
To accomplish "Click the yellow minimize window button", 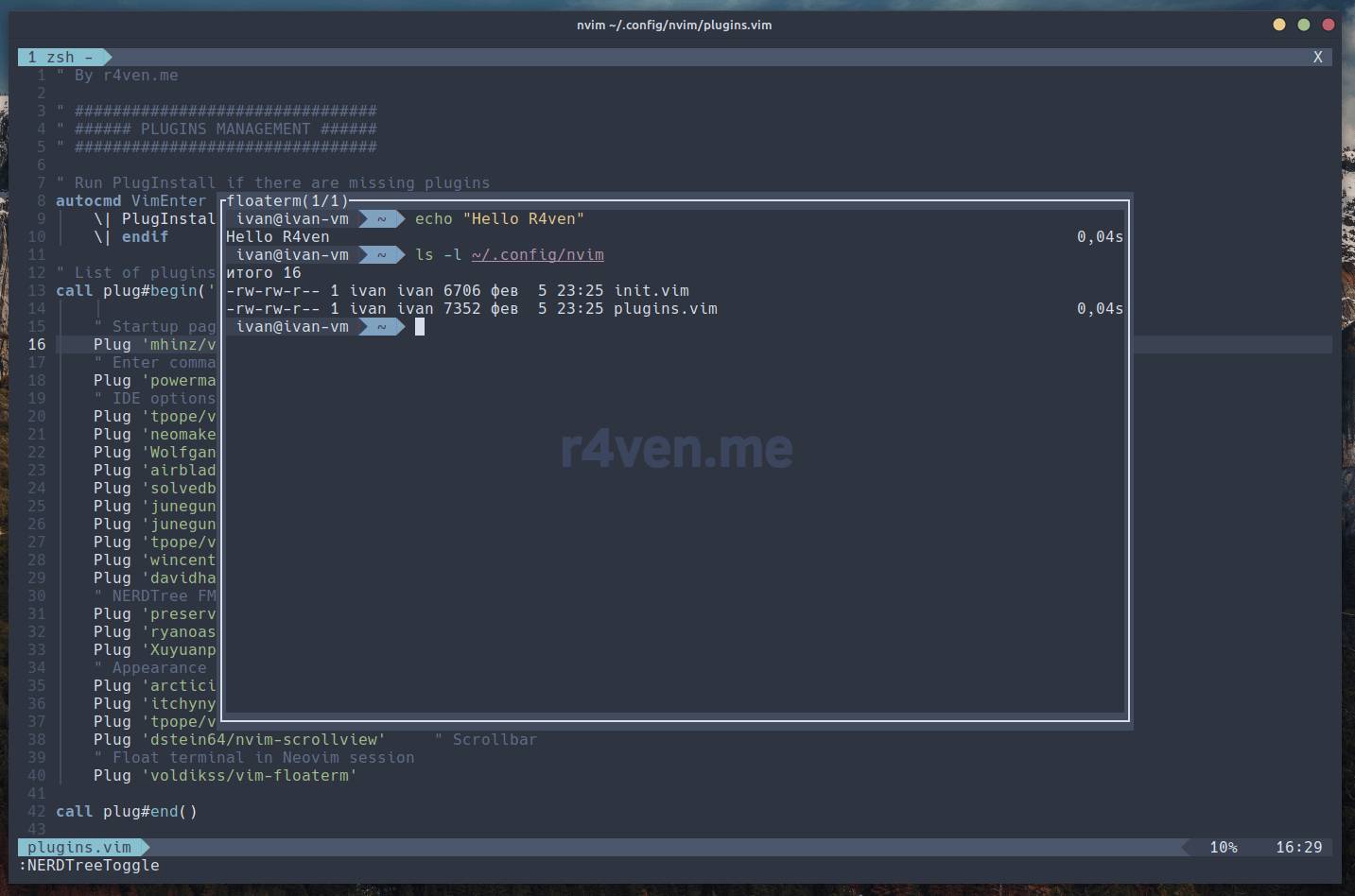I will click(x=1278, y=25).
